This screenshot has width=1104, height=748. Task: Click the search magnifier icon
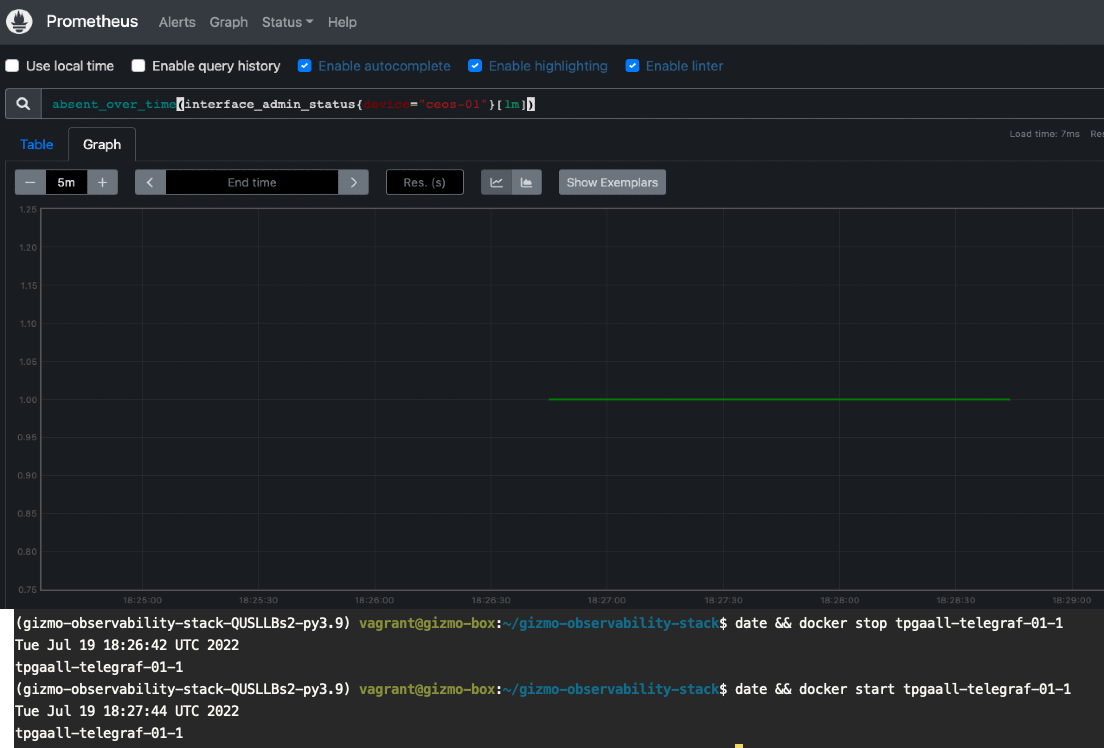(23, 104)
